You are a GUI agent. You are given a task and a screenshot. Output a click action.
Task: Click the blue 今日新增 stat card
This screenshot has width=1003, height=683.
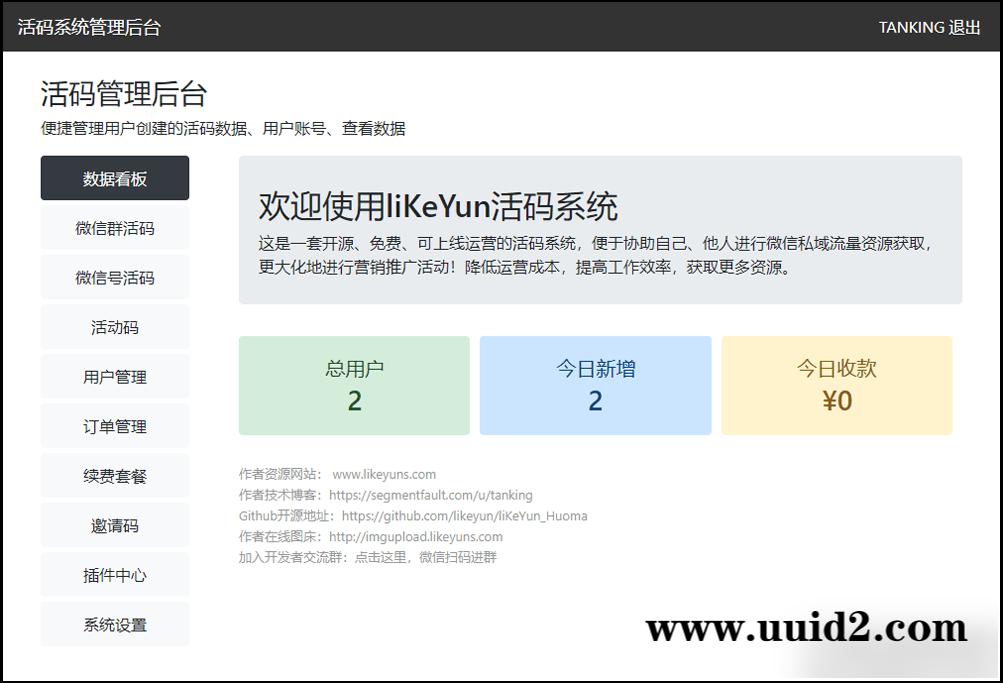595,386
